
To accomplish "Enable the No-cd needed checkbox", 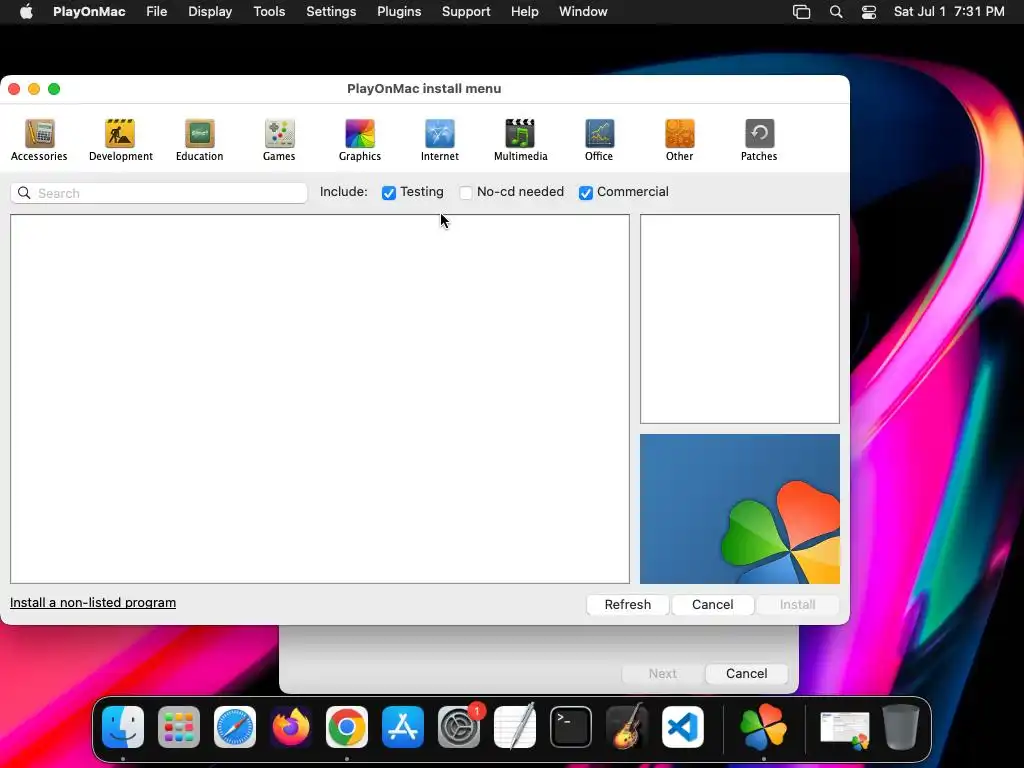I will 466,193.
